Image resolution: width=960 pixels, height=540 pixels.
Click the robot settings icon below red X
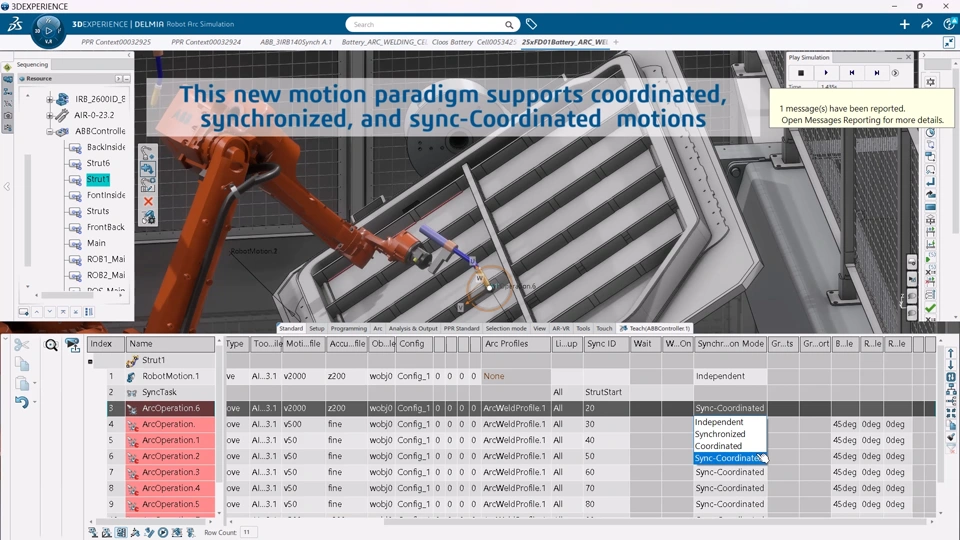(x=148, y=217)
